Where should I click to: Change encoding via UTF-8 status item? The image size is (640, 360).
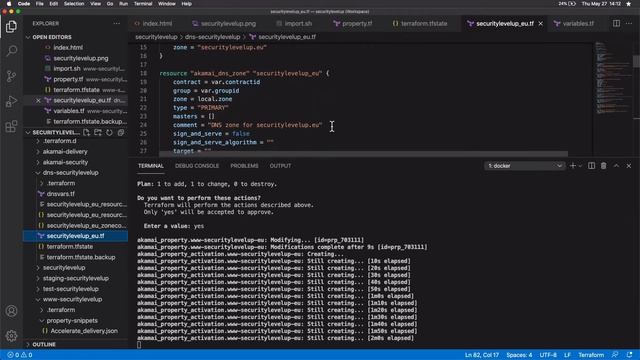point(548,355)
